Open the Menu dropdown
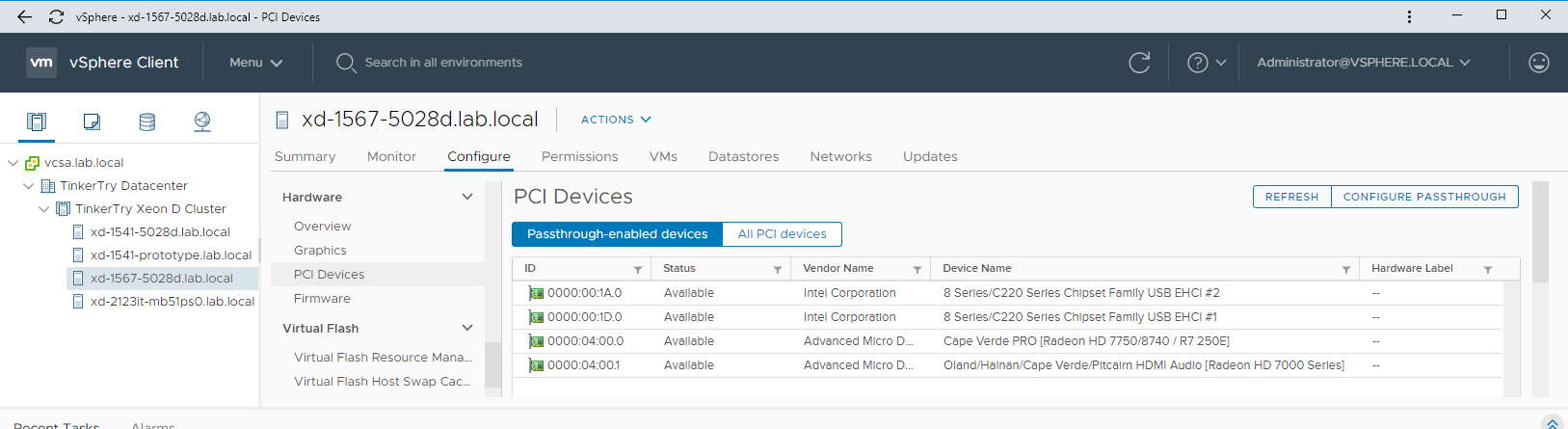 pyautogui.click(x=255, y=63)
